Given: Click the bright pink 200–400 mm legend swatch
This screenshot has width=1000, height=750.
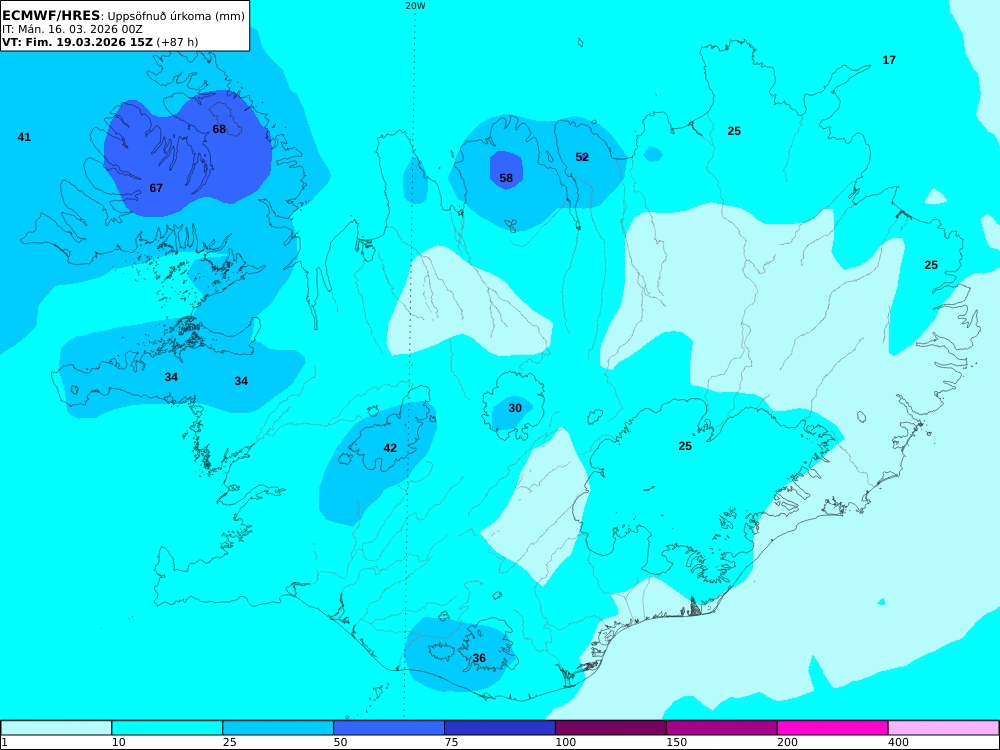Looking at the screenshot, I should 833,728.
